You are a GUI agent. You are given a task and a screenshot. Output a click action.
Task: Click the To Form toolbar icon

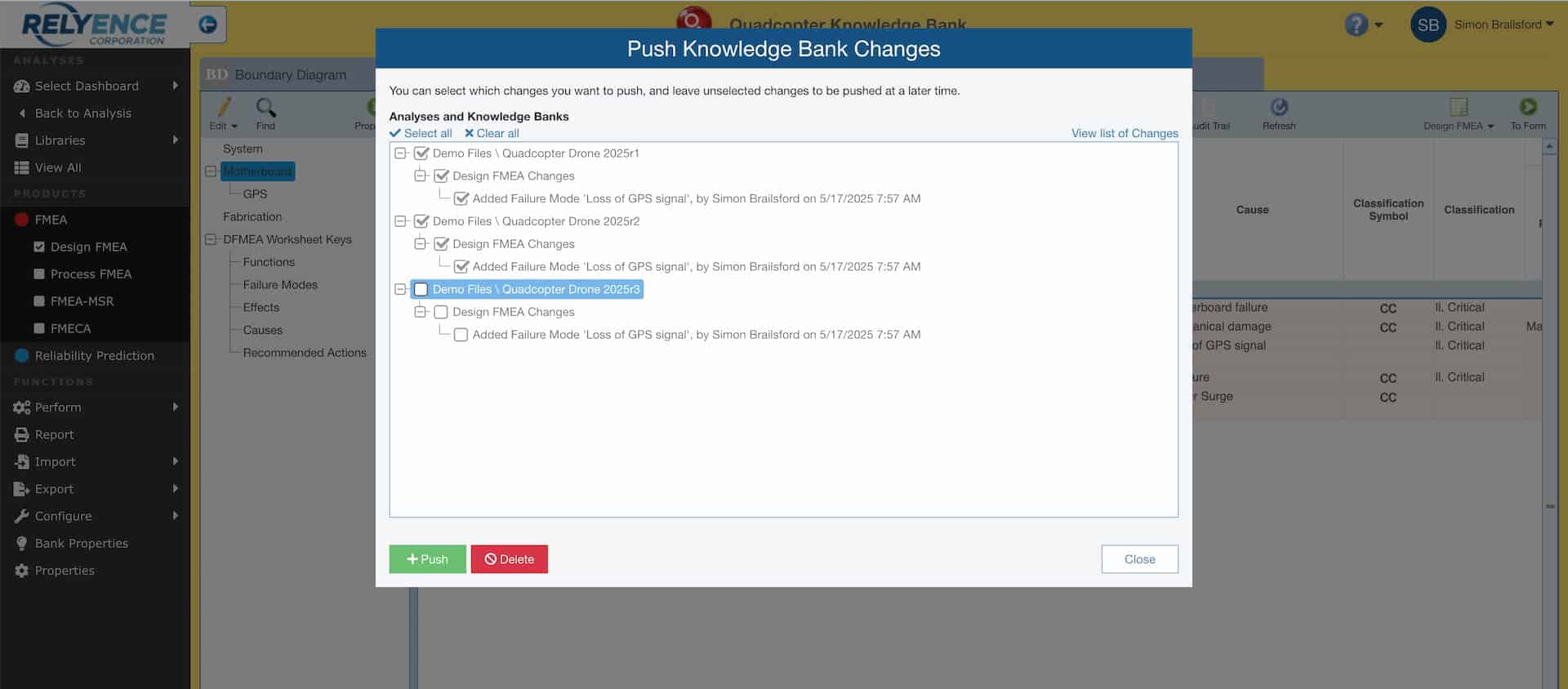click(1528, 107)
